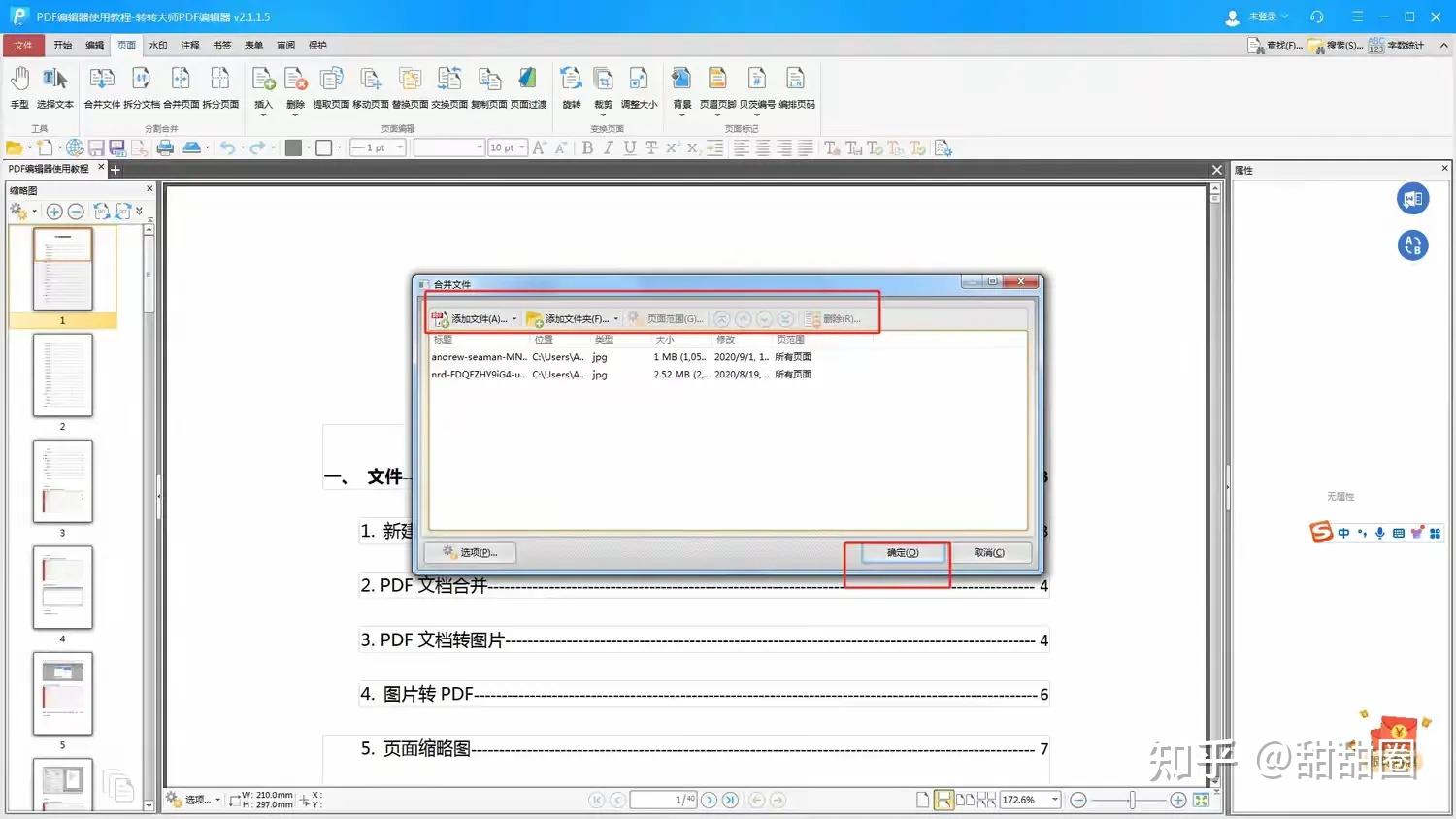The width and height of the screenshot is (1456, 819).
Task: Jump to last page in status bar
Action: 730,800
